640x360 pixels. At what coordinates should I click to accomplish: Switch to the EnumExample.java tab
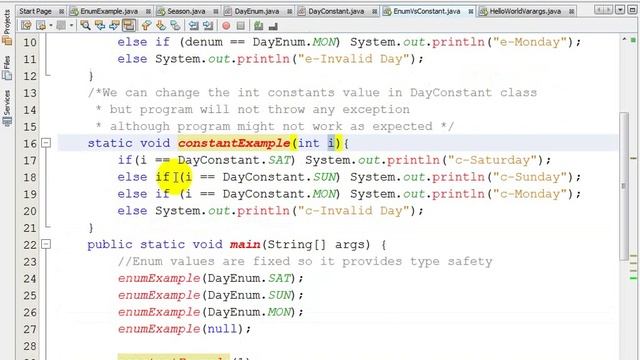(x=109, y=11)
